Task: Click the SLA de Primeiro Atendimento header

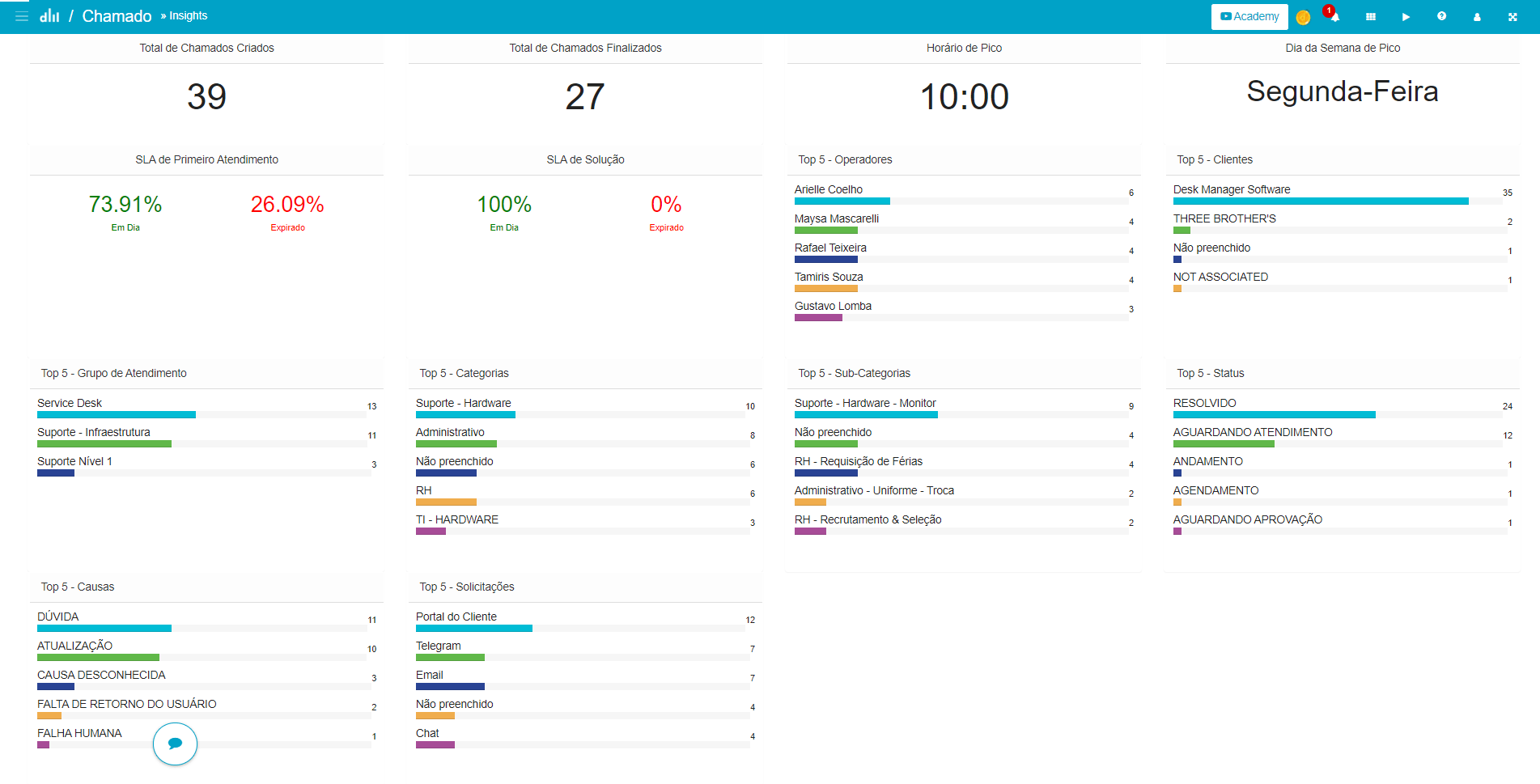Action: coord(207,159)
